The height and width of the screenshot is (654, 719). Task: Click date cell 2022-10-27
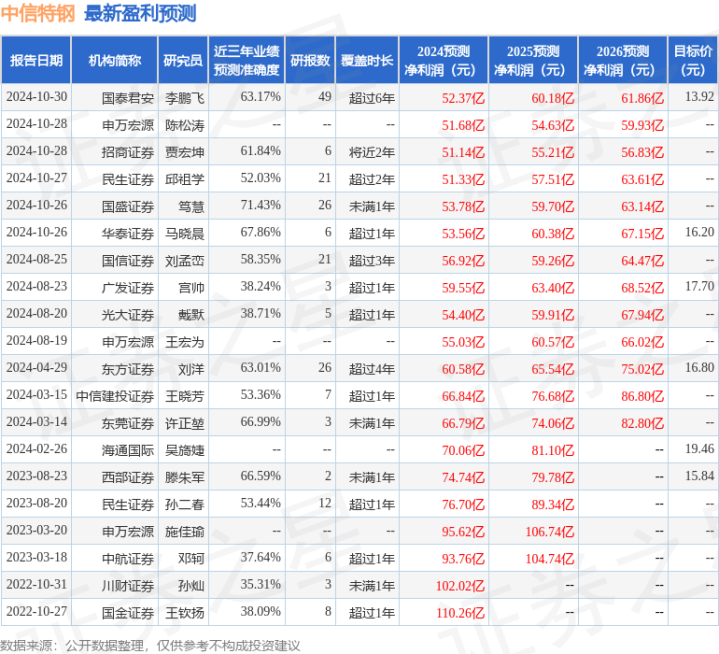click(x=37, y=611)
